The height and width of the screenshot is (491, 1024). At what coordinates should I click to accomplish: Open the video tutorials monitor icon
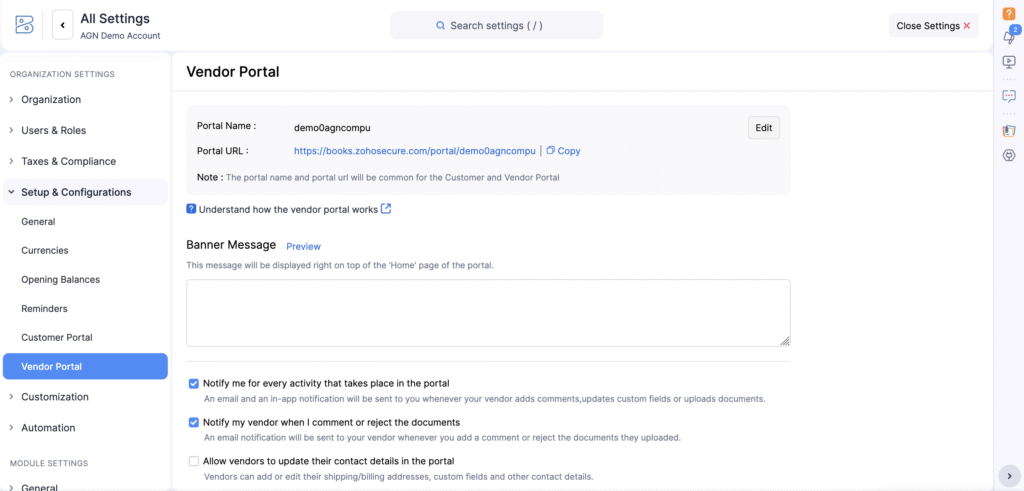[x=1009, y=62]
